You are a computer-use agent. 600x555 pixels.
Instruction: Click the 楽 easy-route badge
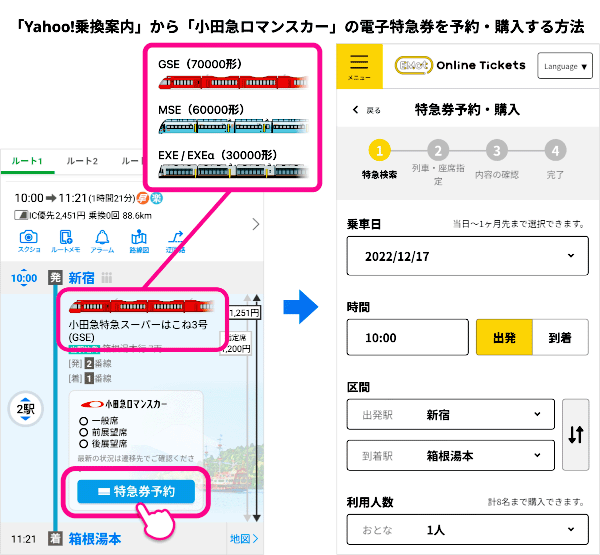pos(156,198)
